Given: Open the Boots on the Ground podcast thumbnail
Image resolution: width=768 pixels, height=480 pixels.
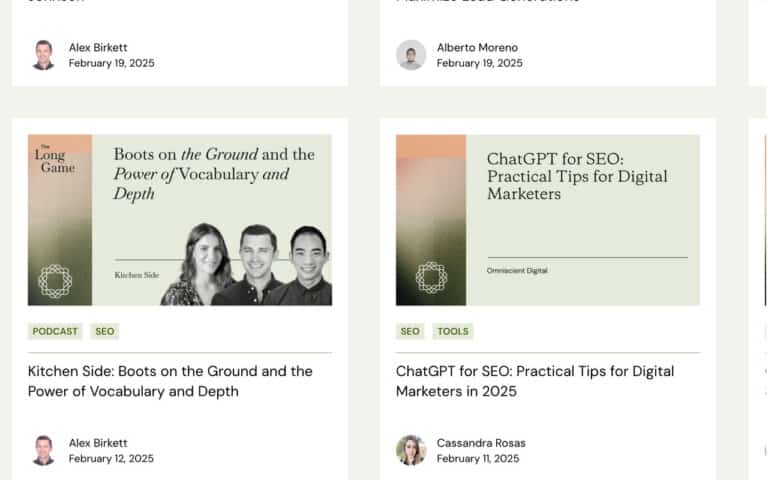Looking at the screenshot, I should pyautogui.click(x=180, y=220).
